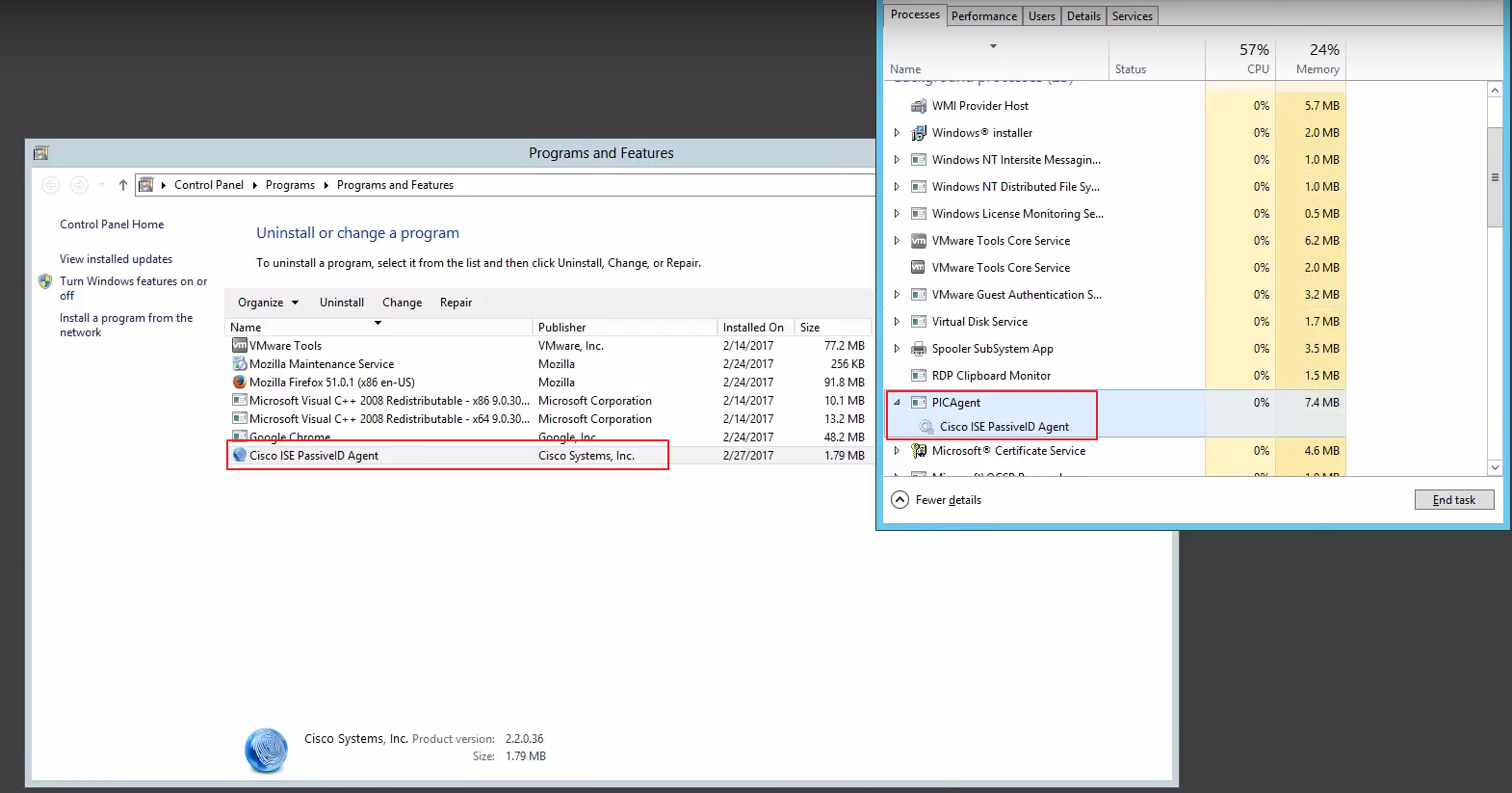Open Turn Windows features on or off
The width and height of the screenshot is (1512, 793).
click(x=133, y=288)
